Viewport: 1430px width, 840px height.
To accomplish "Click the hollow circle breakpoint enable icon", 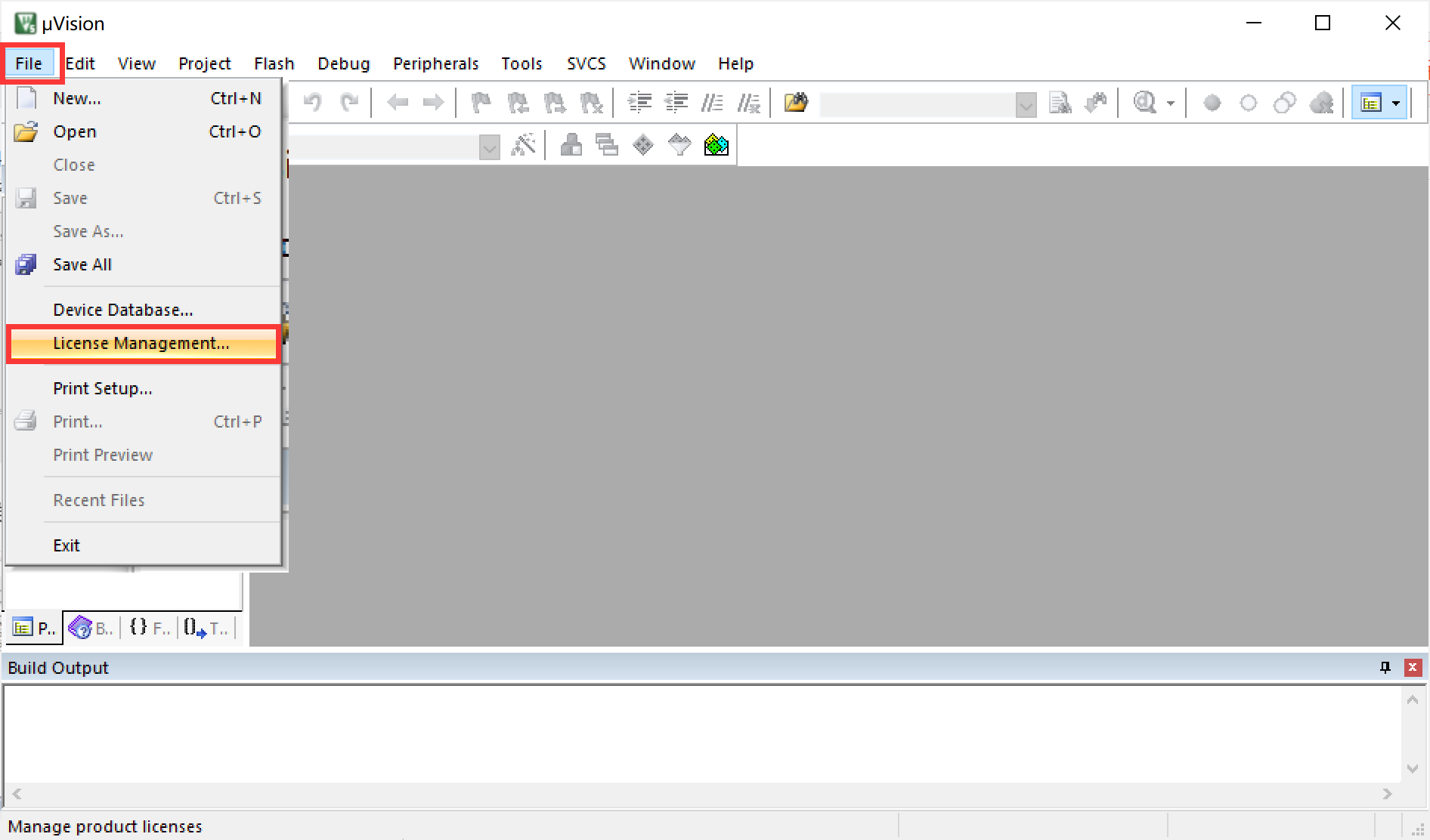I will tap(1249, 103).
